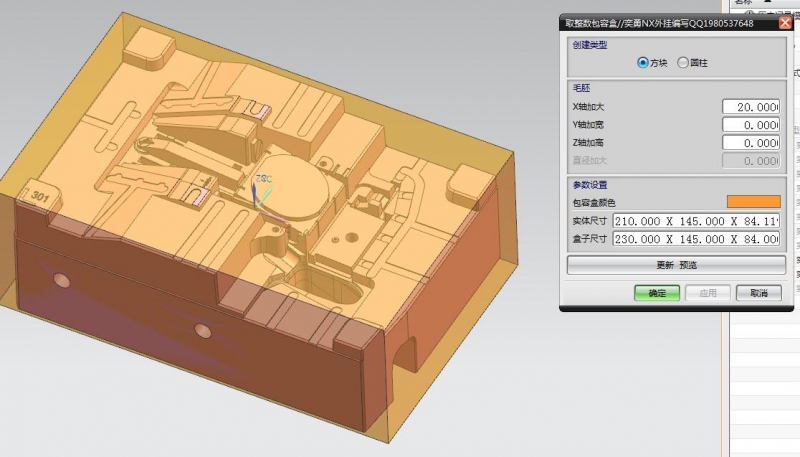Click the 取整数包容盒 dialog title bar
The height and width of the screenshot is (457, 800).
point(660,23)
